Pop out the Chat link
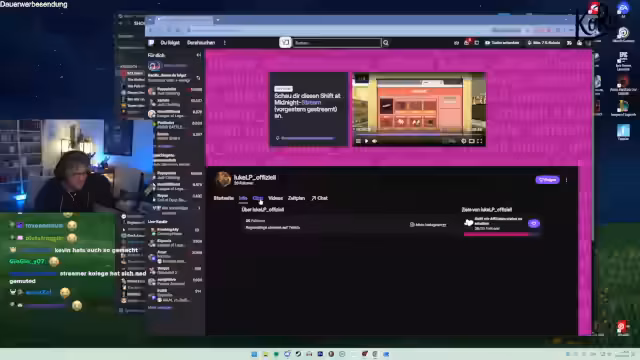 320,198
